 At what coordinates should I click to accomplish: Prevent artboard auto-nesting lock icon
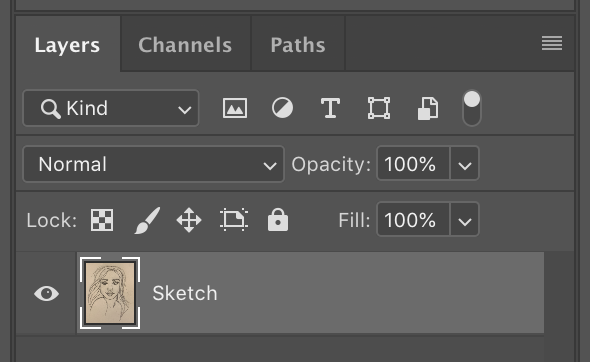(234, 219)
